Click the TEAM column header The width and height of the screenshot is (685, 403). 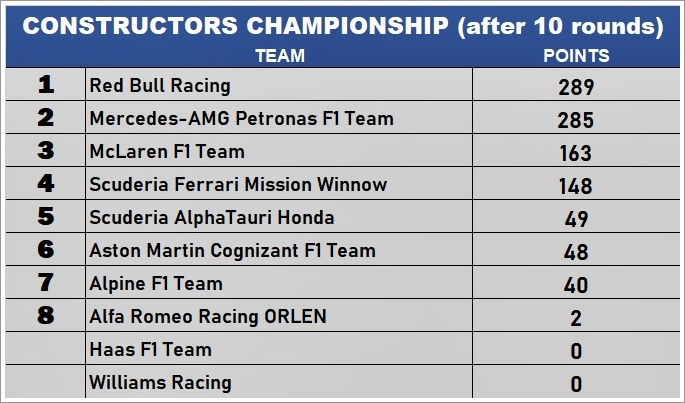click(x=280, y=56)
